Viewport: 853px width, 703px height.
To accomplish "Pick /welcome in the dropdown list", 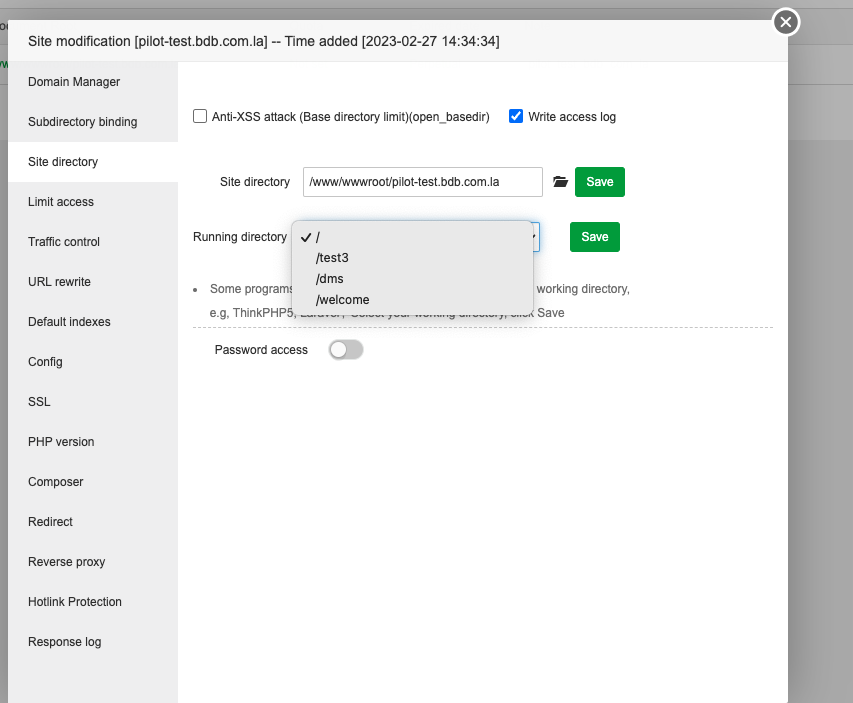I will point(342,300).
